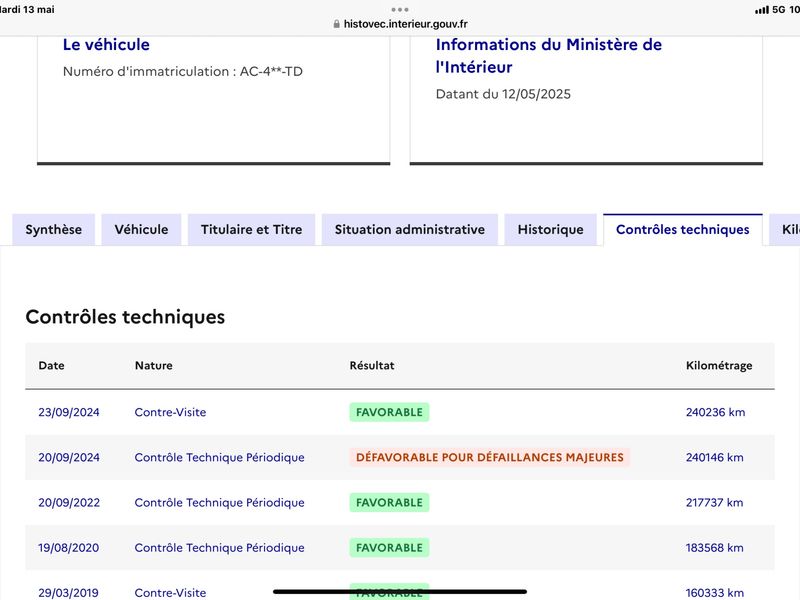Click 'Datant du 12/05/2025' text
800x600 pixels.
(x=503, y=94)
